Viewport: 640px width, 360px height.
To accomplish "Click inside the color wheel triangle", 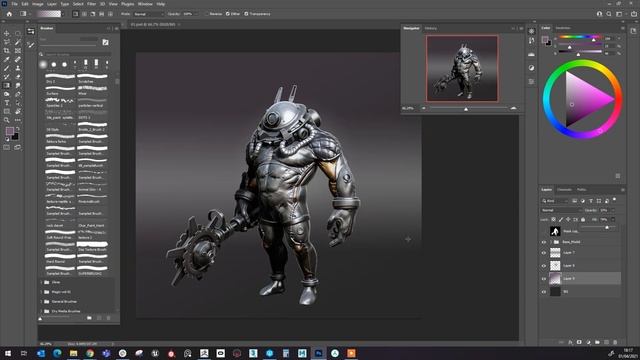I will click(x=583, y=99).
